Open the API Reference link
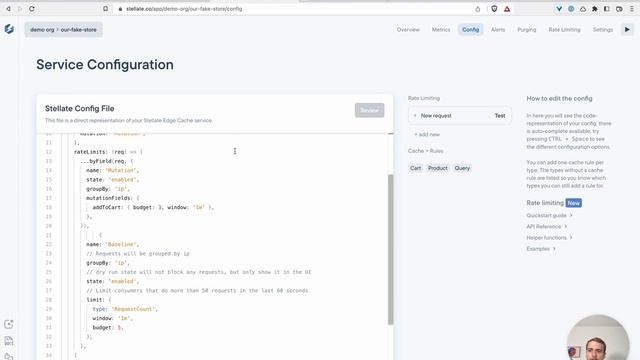This screenshot has width=640, height=360. [547, 226]
